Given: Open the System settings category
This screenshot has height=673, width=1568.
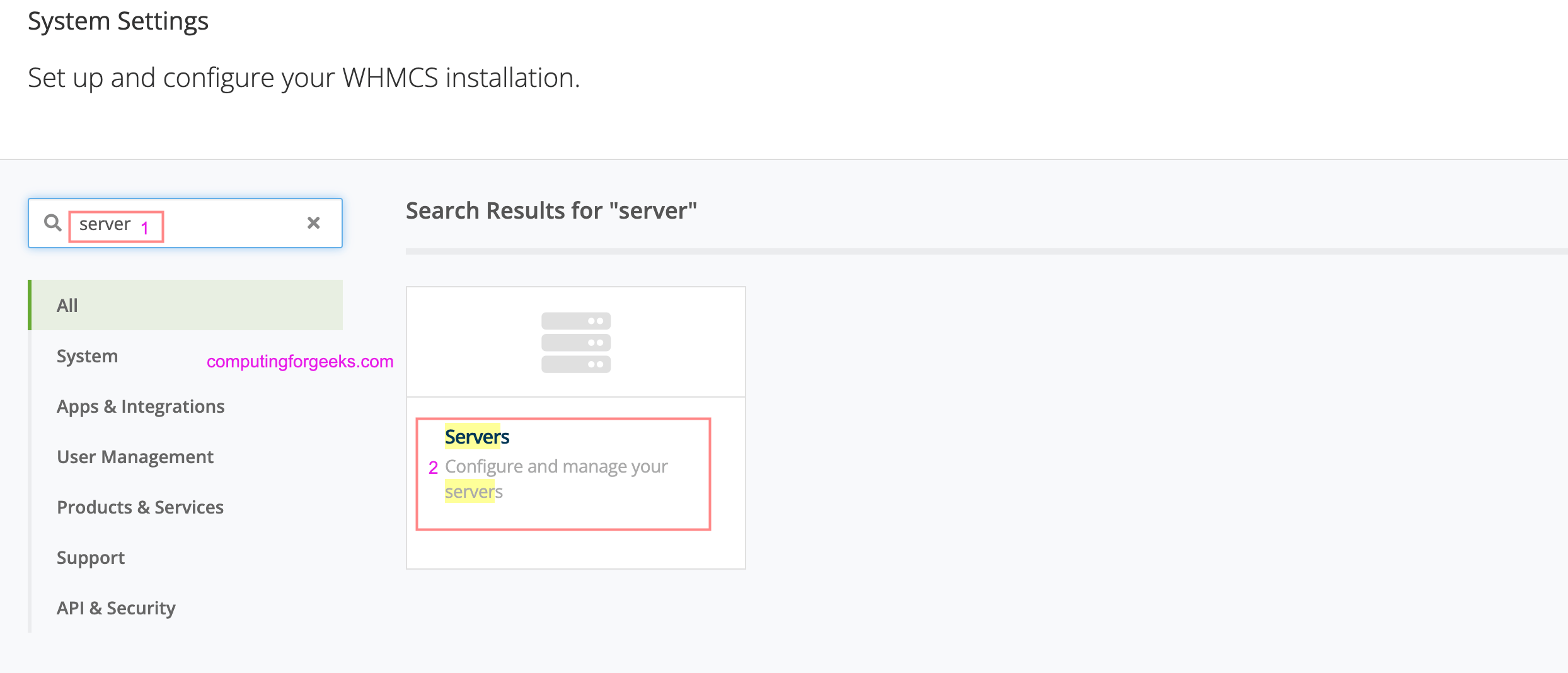Looking at the screenshot, I should (87, 356).
